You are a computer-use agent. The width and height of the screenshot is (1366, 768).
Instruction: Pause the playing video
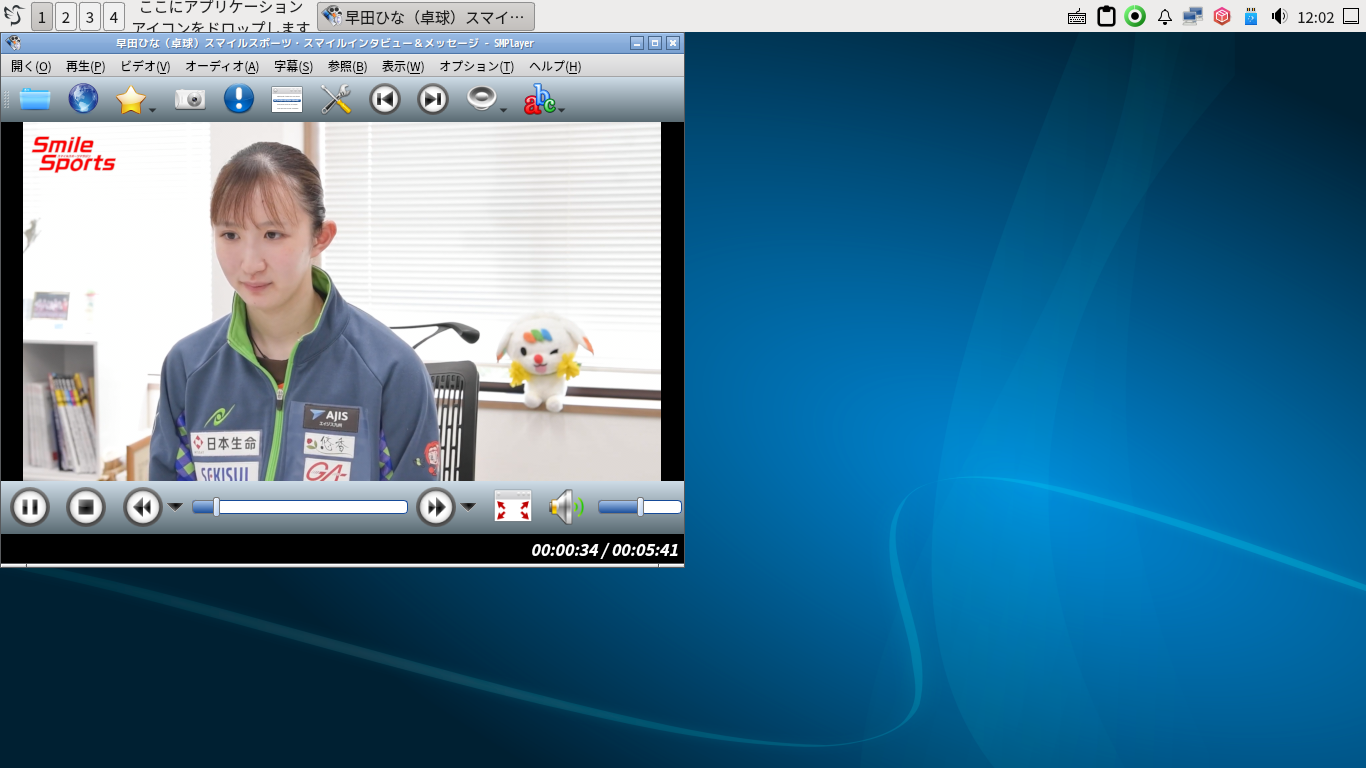point(30,508)
